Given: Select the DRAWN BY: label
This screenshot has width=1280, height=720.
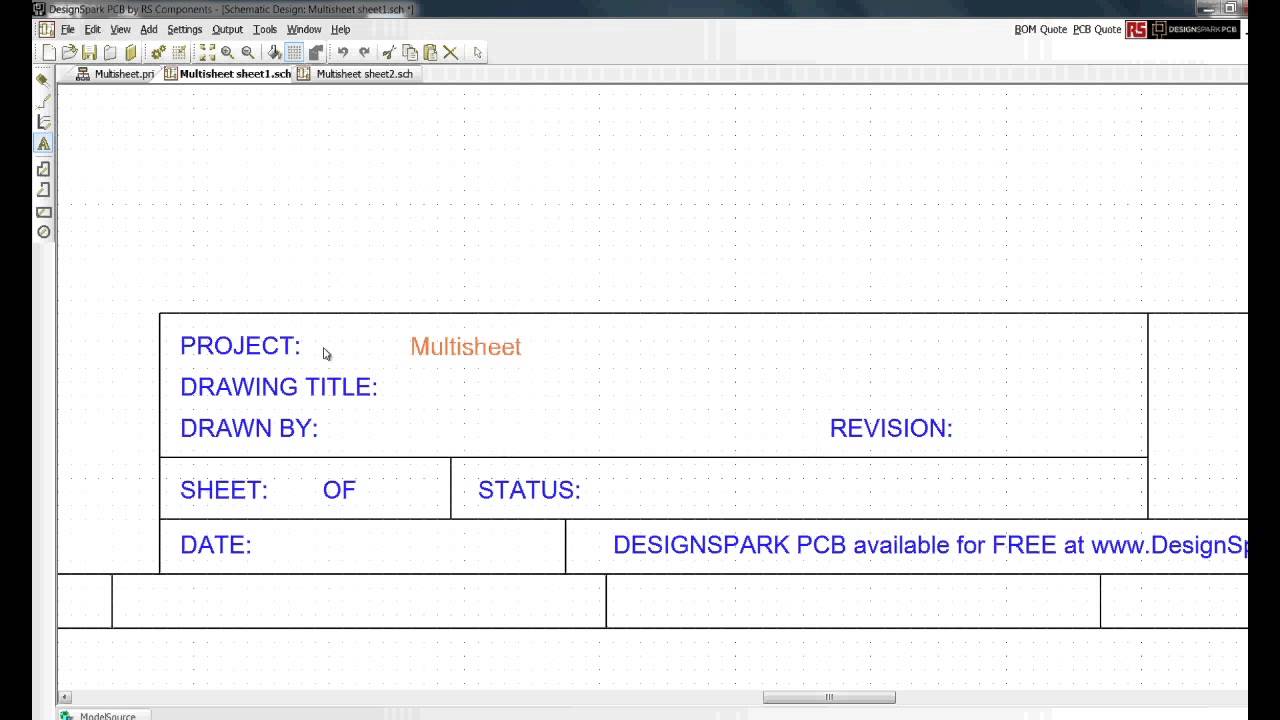Looking at the screenshot, I should tap(249, 428).
